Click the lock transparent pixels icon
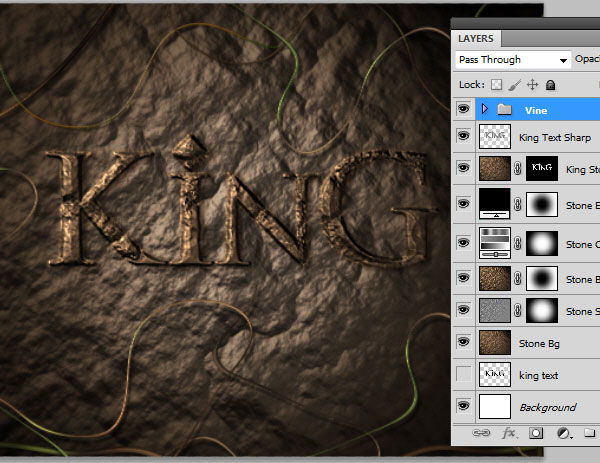 coord(496,85)
